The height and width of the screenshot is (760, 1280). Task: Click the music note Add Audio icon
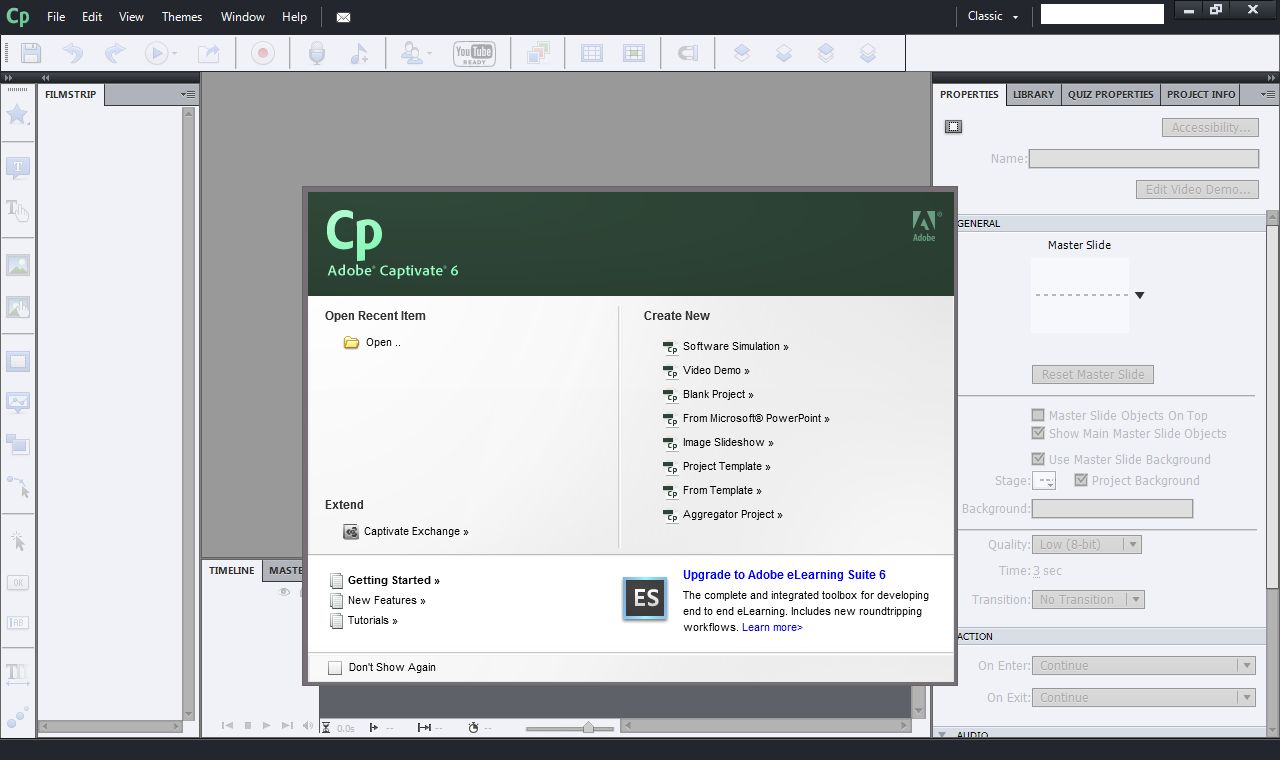coord(359,53)
